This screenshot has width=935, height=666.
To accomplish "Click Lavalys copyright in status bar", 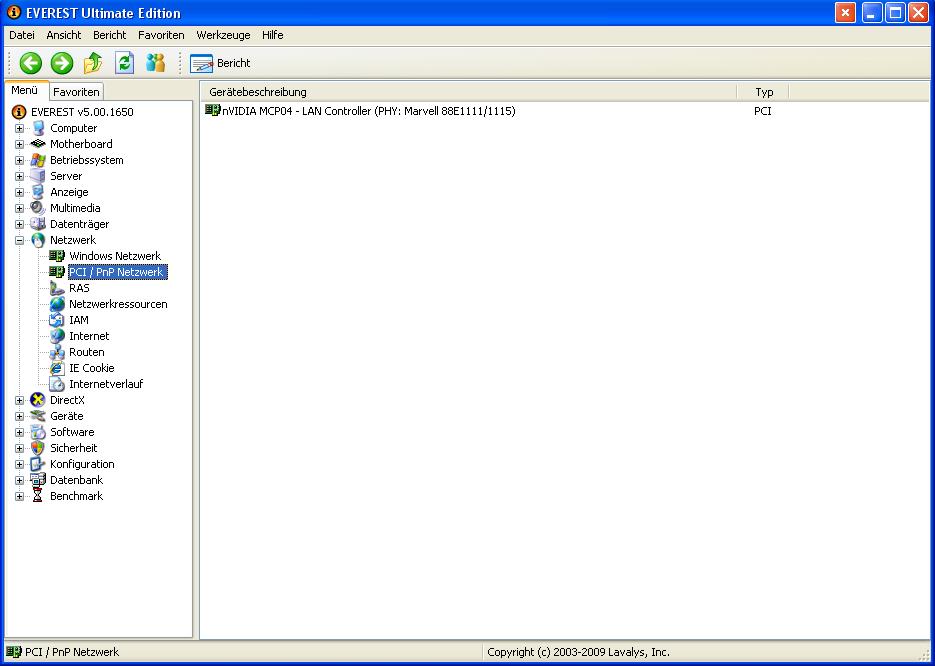I will click(x=578, y=652).
